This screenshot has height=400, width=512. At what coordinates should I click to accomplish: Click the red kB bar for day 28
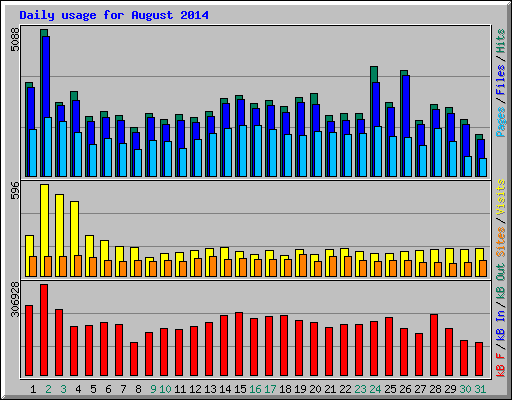tap(434, 345)
